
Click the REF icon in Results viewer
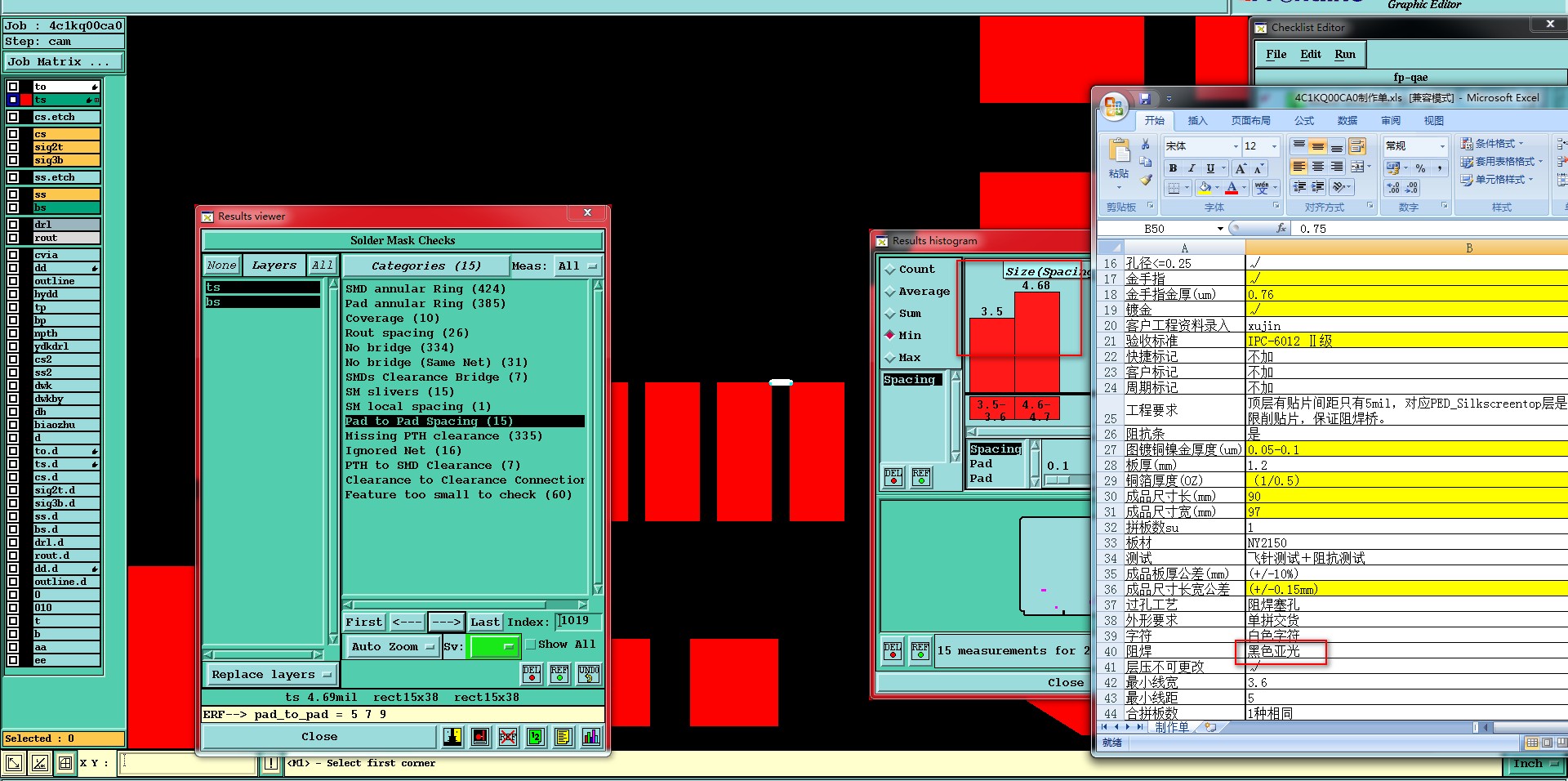pyautogui.click(x=559, y=673)
